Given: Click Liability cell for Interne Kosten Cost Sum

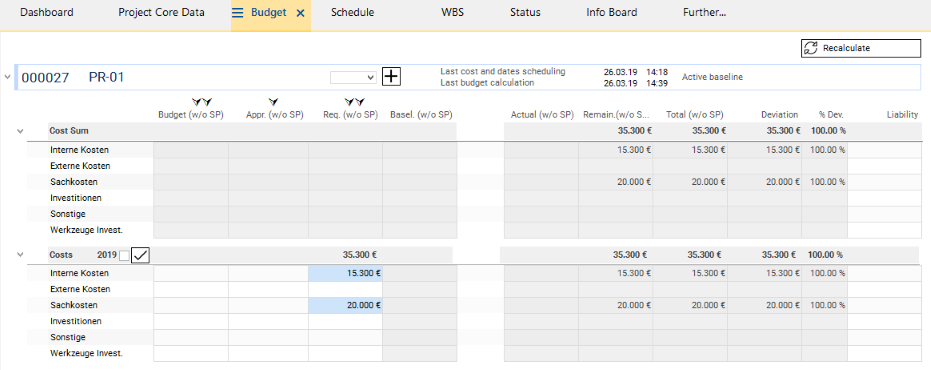Looking at the screenshot, I should coord(885,150).
